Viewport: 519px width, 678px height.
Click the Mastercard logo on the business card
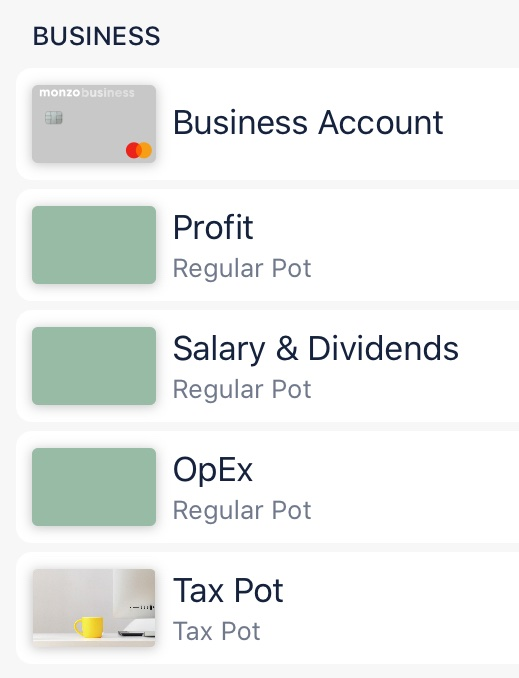(139, 150)
